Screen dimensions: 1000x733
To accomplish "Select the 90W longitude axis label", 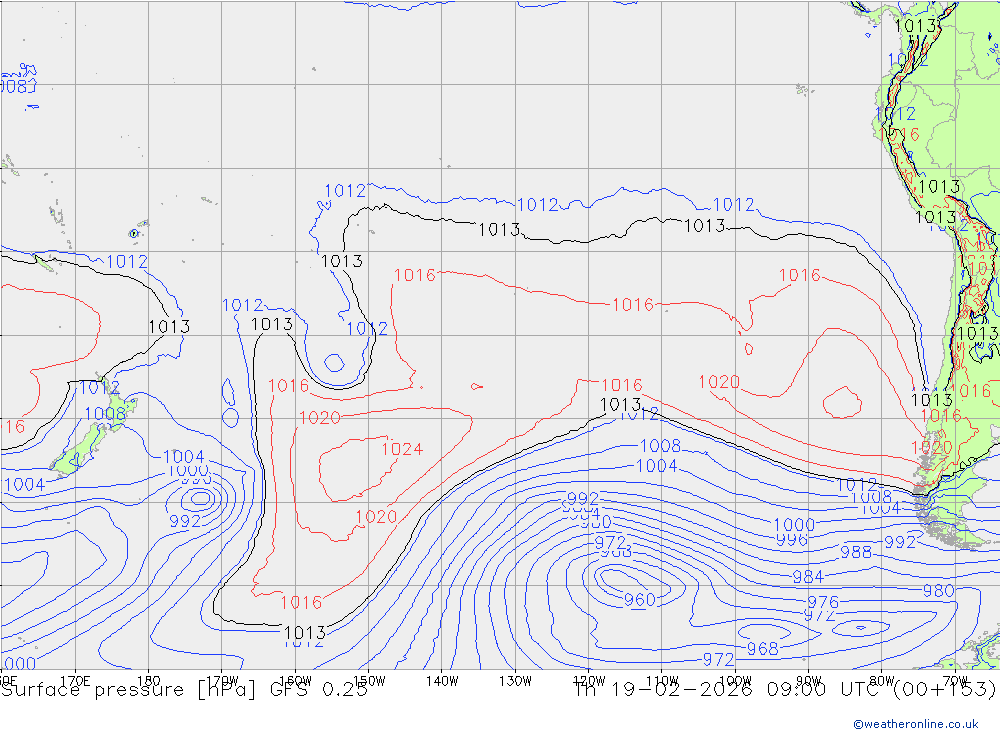I will (x=809, y=681).
